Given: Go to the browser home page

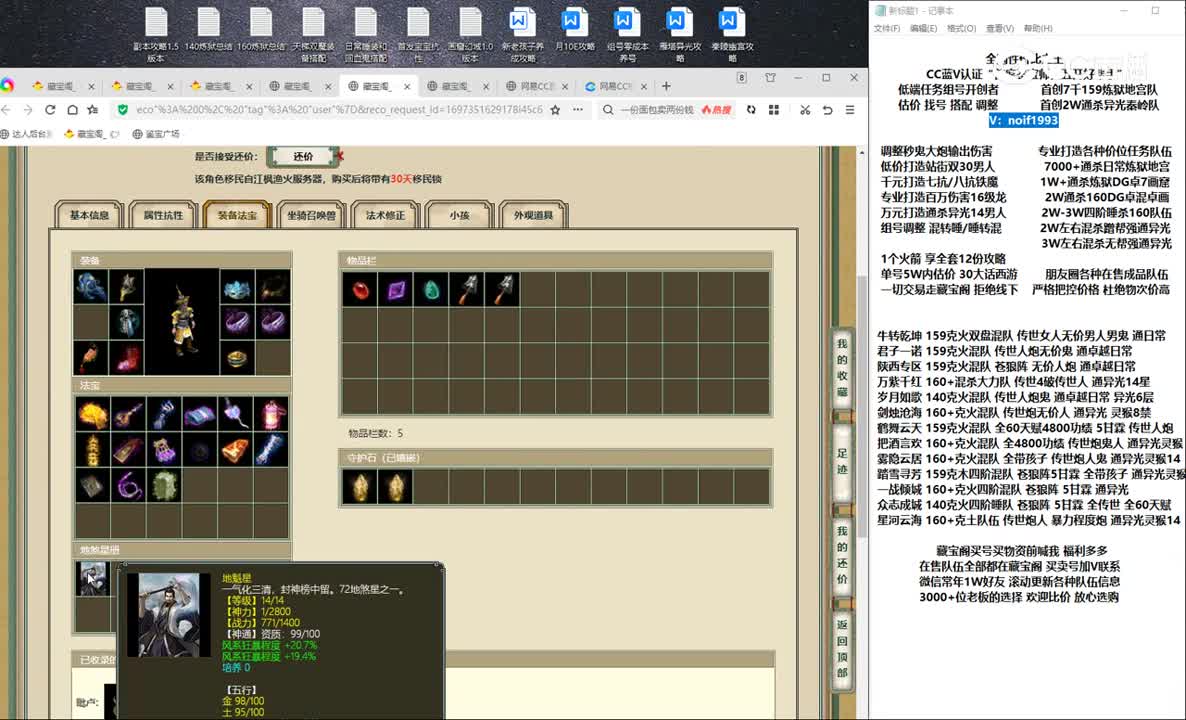Looking at the screenshot, I should (72, 110).
